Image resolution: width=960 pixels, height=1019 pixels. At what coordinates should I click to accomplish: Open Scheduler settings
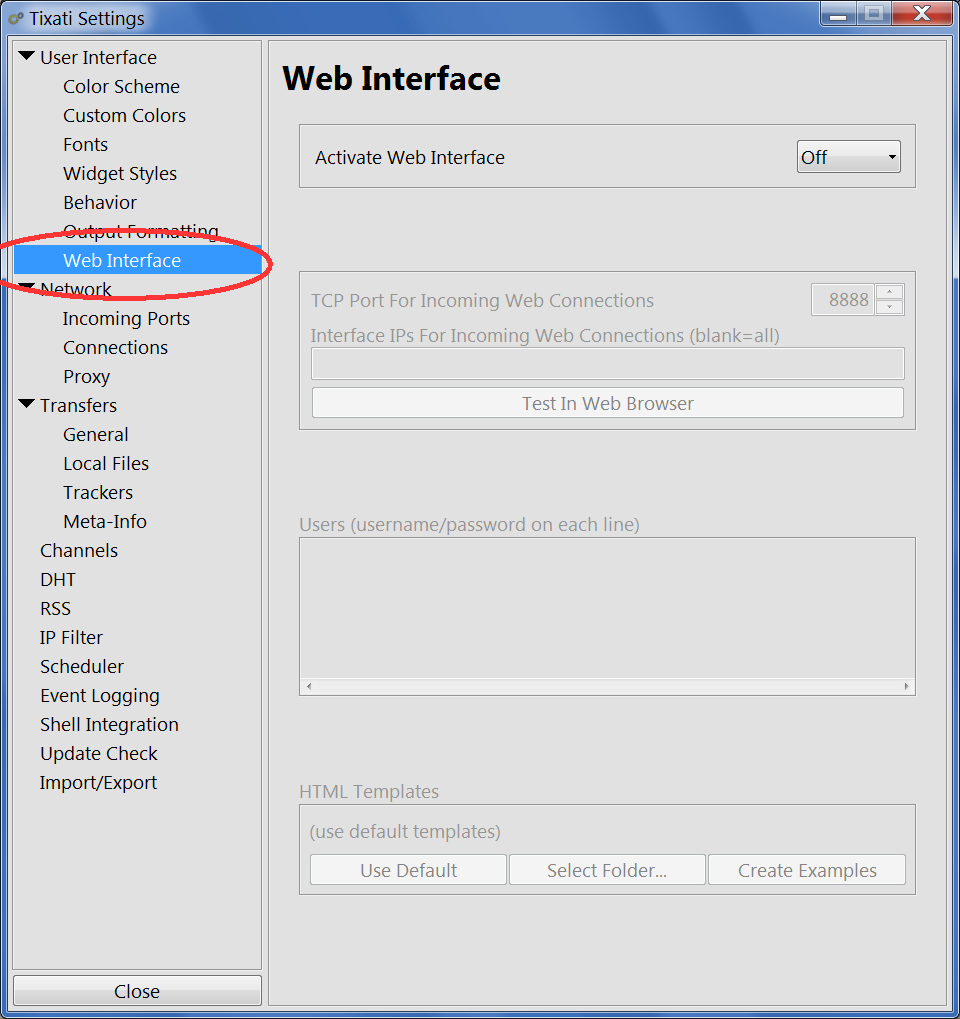click(x=82, y=667)
